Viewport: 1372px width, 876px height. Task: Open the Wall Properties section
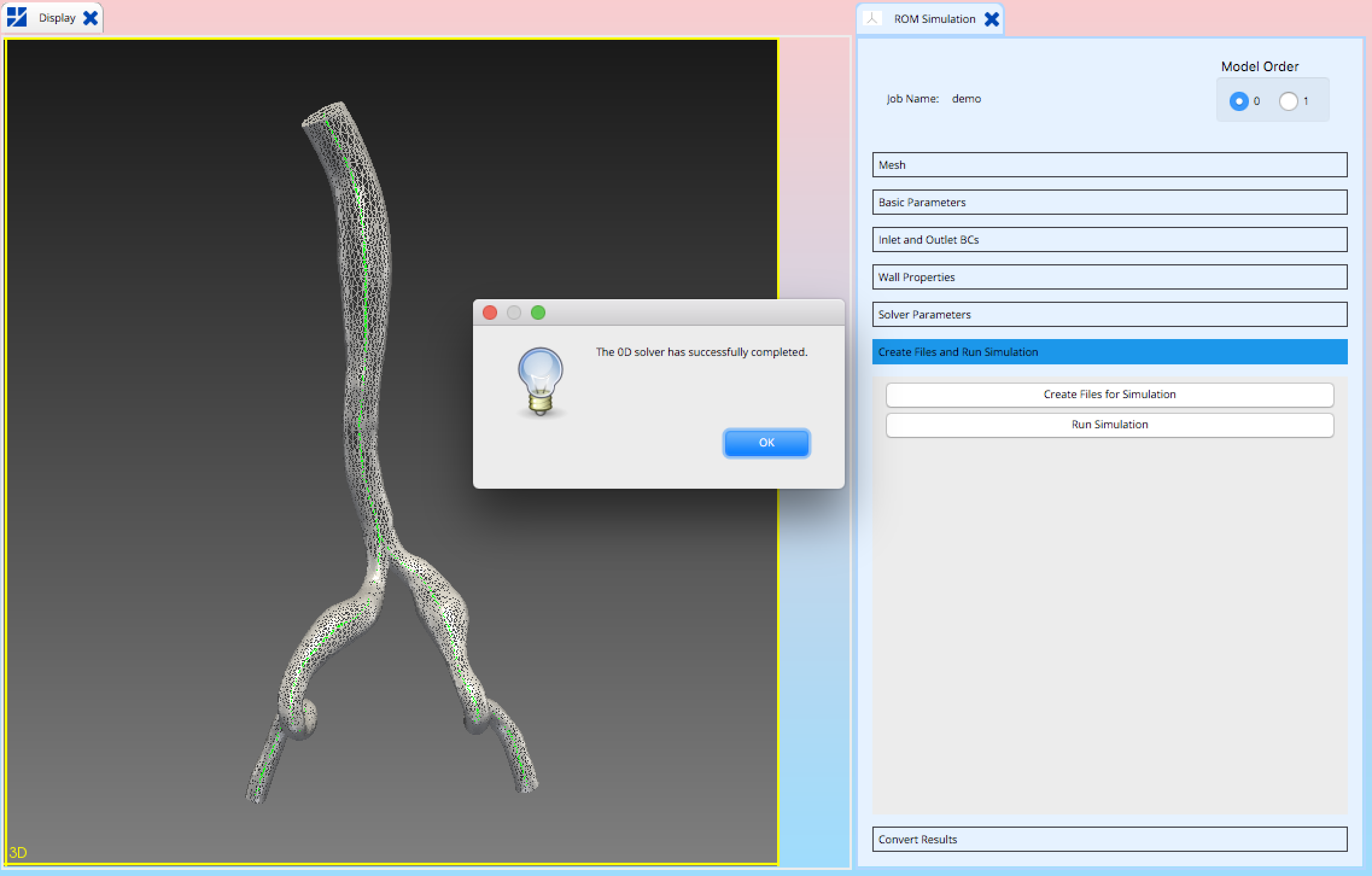(x=1110, y=277)
